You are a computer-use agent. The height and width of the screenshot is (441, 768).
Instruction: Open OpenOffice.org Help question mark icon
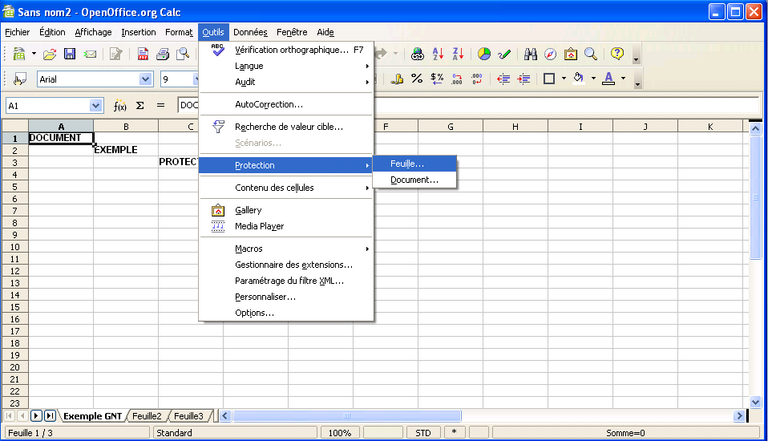pyautogui.click(x=617, y=53)
